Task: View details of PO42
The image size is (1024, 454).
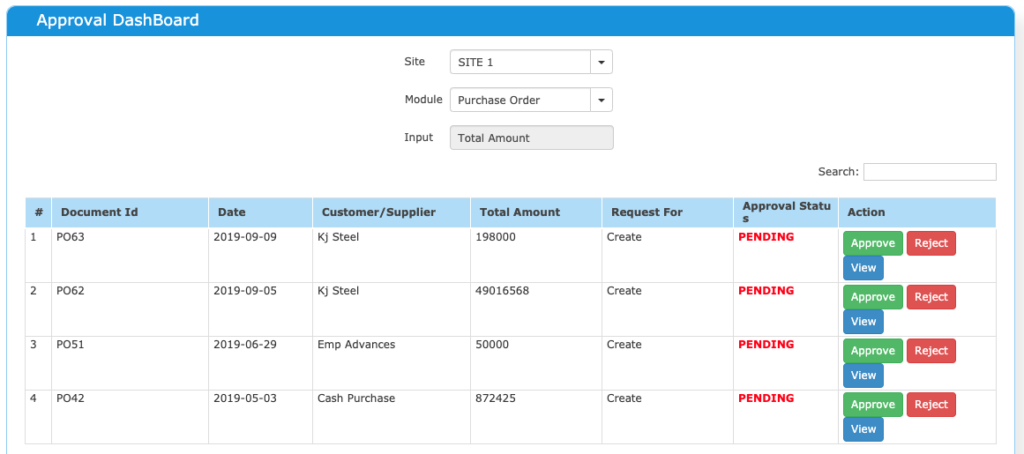Action: coord(863,429)
